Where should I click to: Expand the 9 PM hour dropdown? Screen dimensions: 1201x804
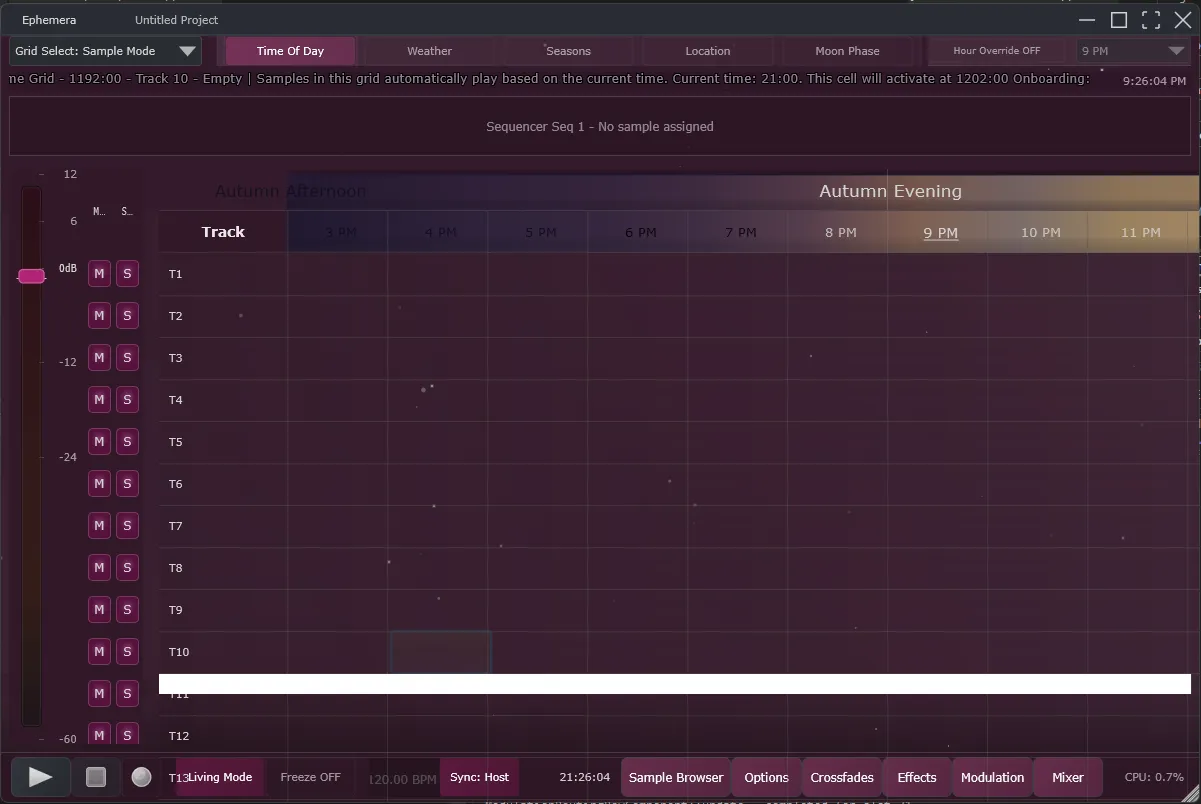tap(1133, 51)
